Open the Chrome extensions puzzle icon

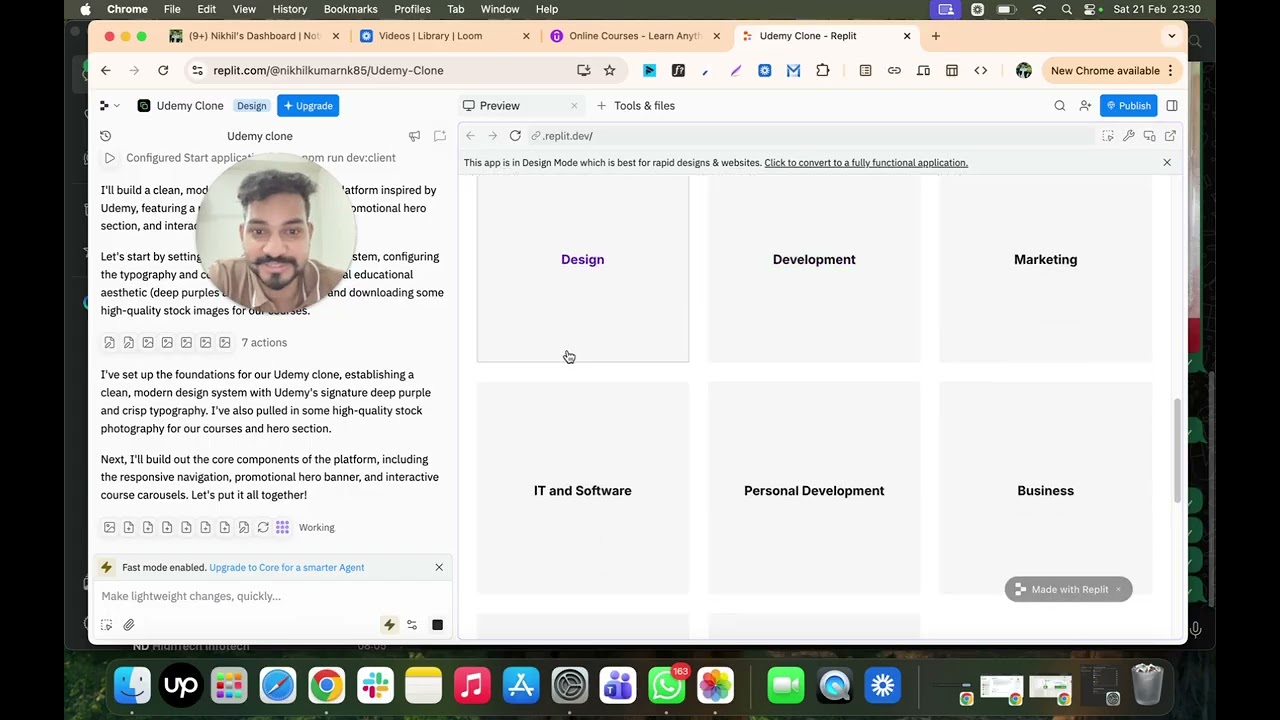[823, 71]
